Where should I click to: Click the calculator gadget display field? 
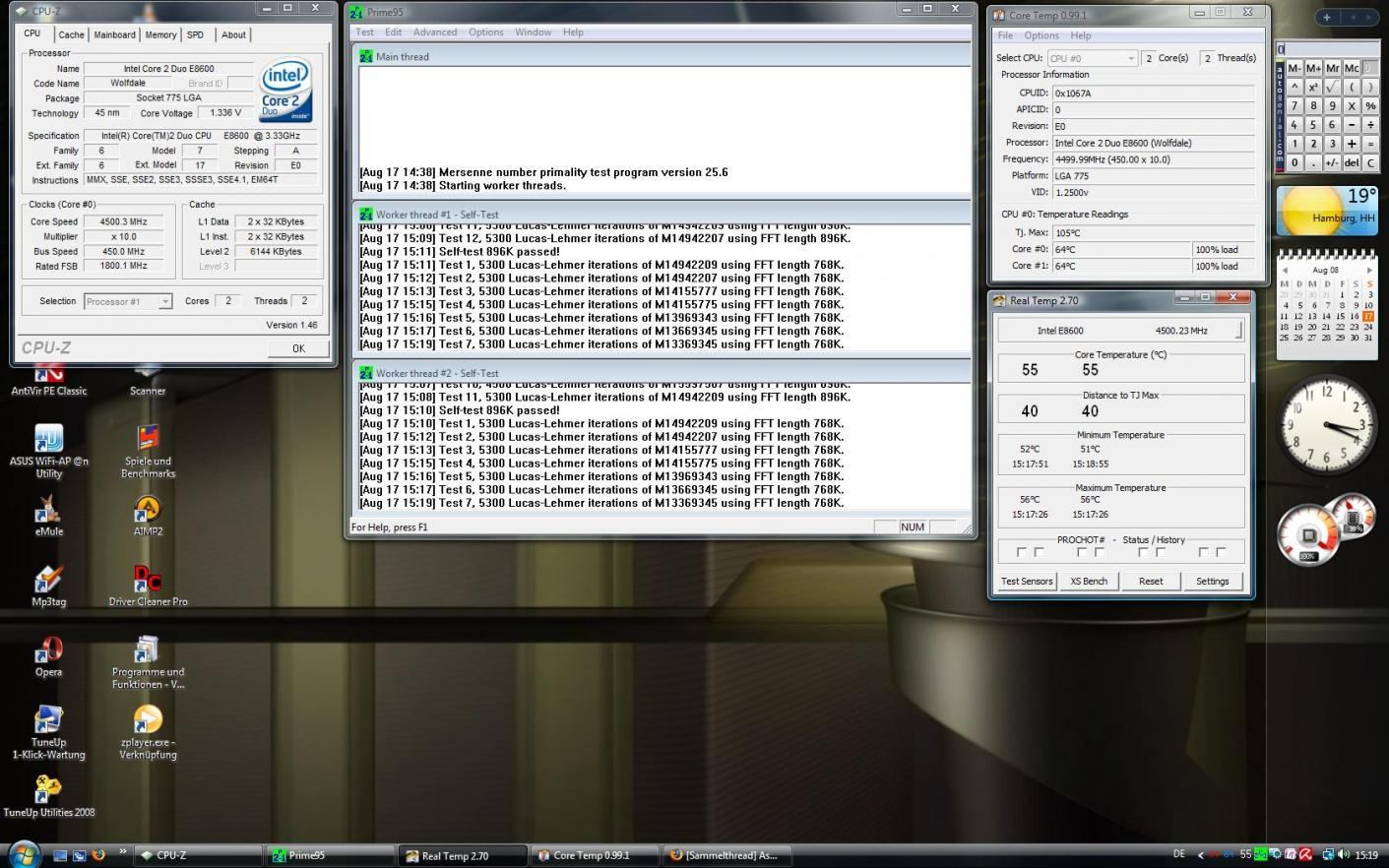tap(1328, 48)
